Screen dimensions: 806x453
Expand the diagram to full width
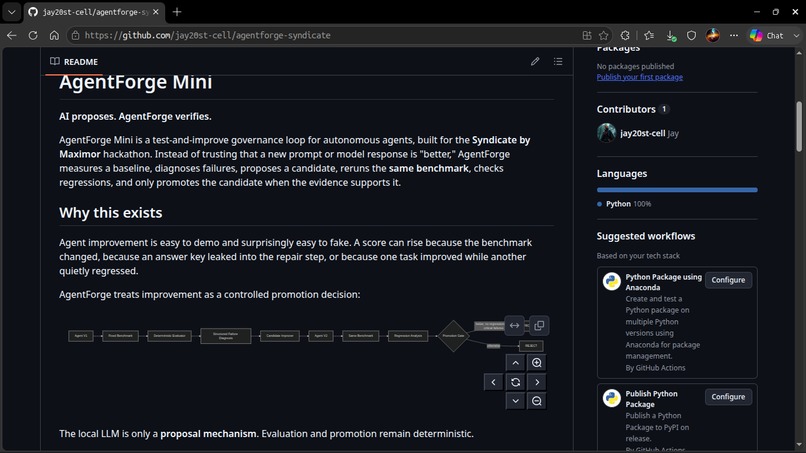point(515,325)
